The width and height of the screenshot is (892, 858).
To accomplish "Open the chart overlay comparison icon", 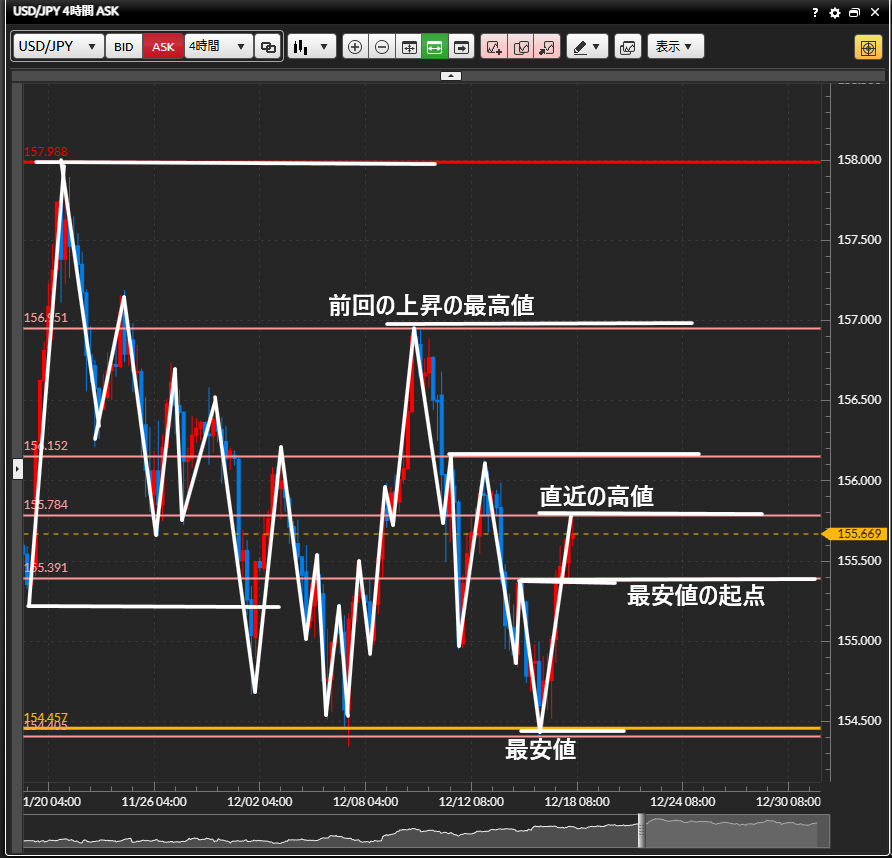I will pyautogui.click(x=628, y=47).
